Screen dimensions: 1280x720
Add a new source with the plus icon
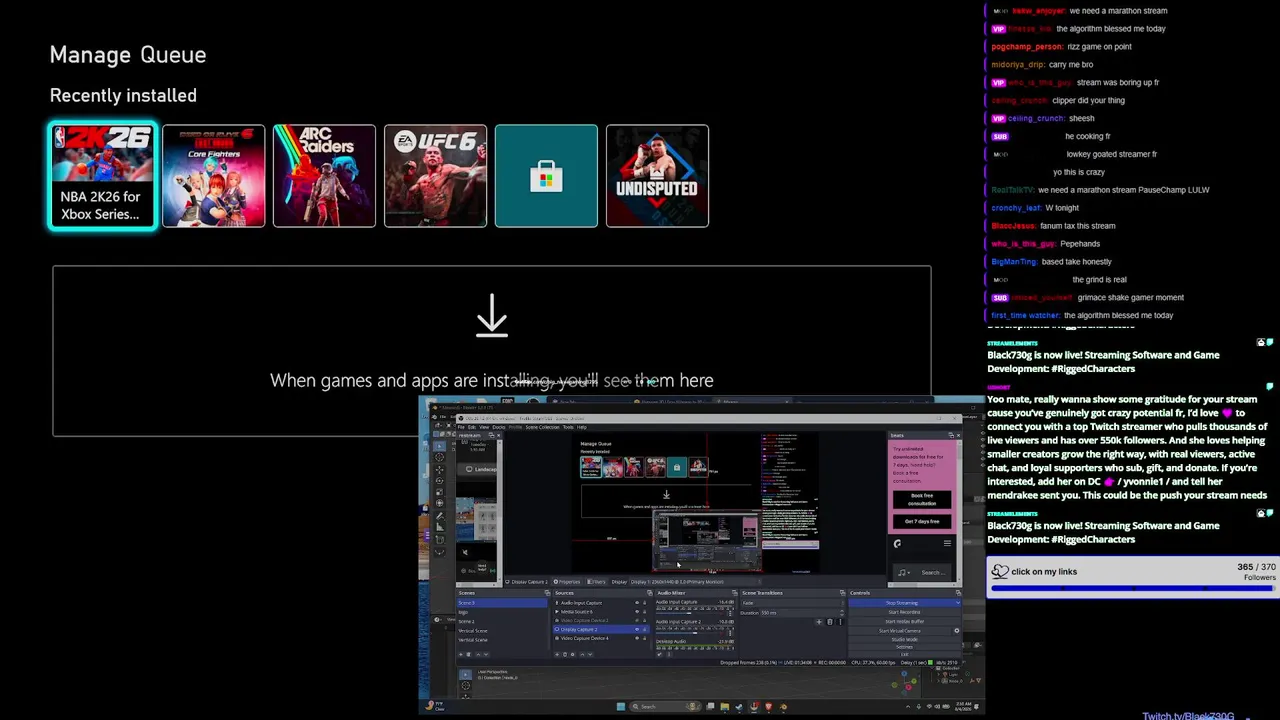(557, 654)
